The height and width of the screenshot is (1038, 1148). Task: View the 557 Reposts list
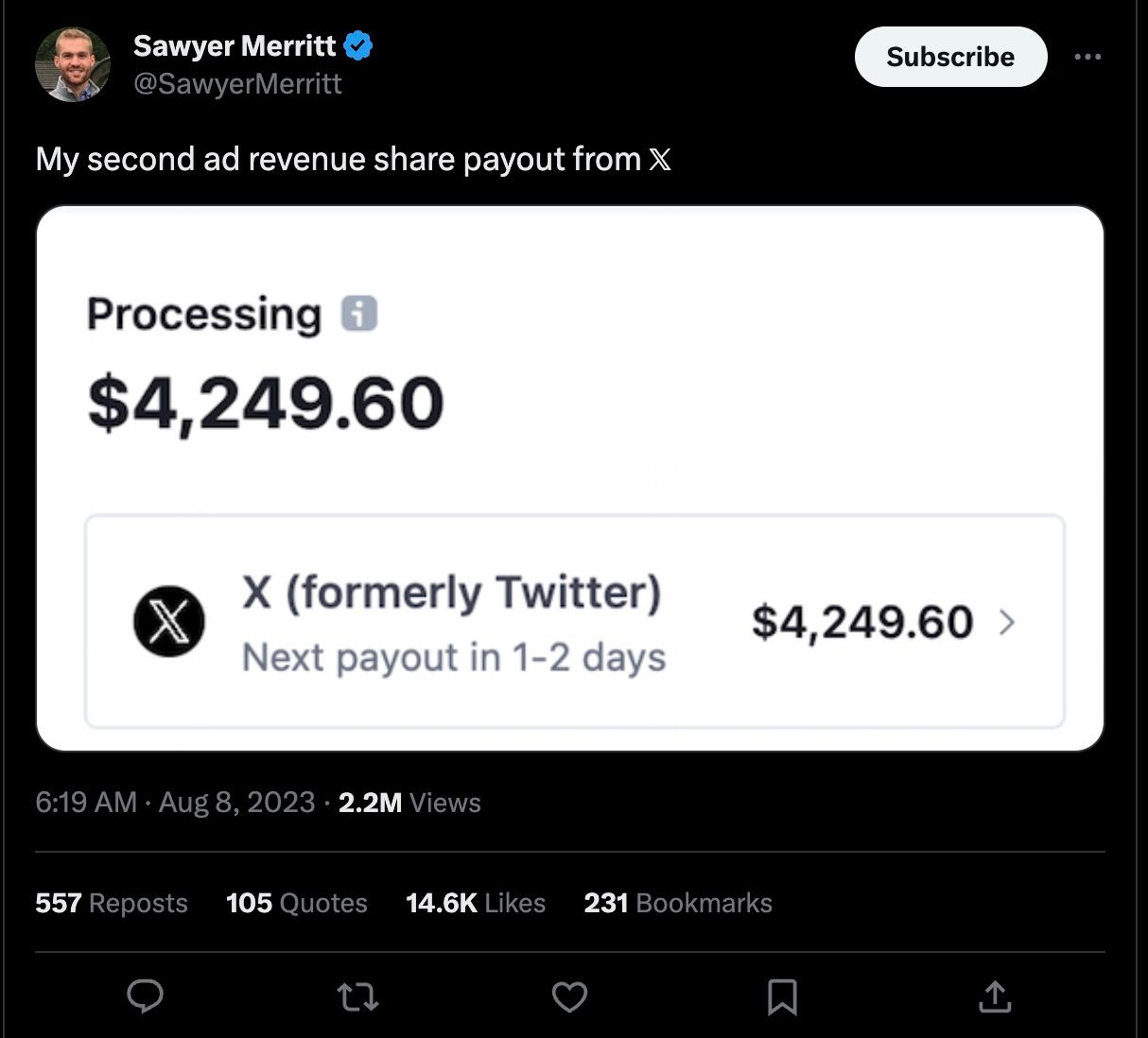point(111,903)
